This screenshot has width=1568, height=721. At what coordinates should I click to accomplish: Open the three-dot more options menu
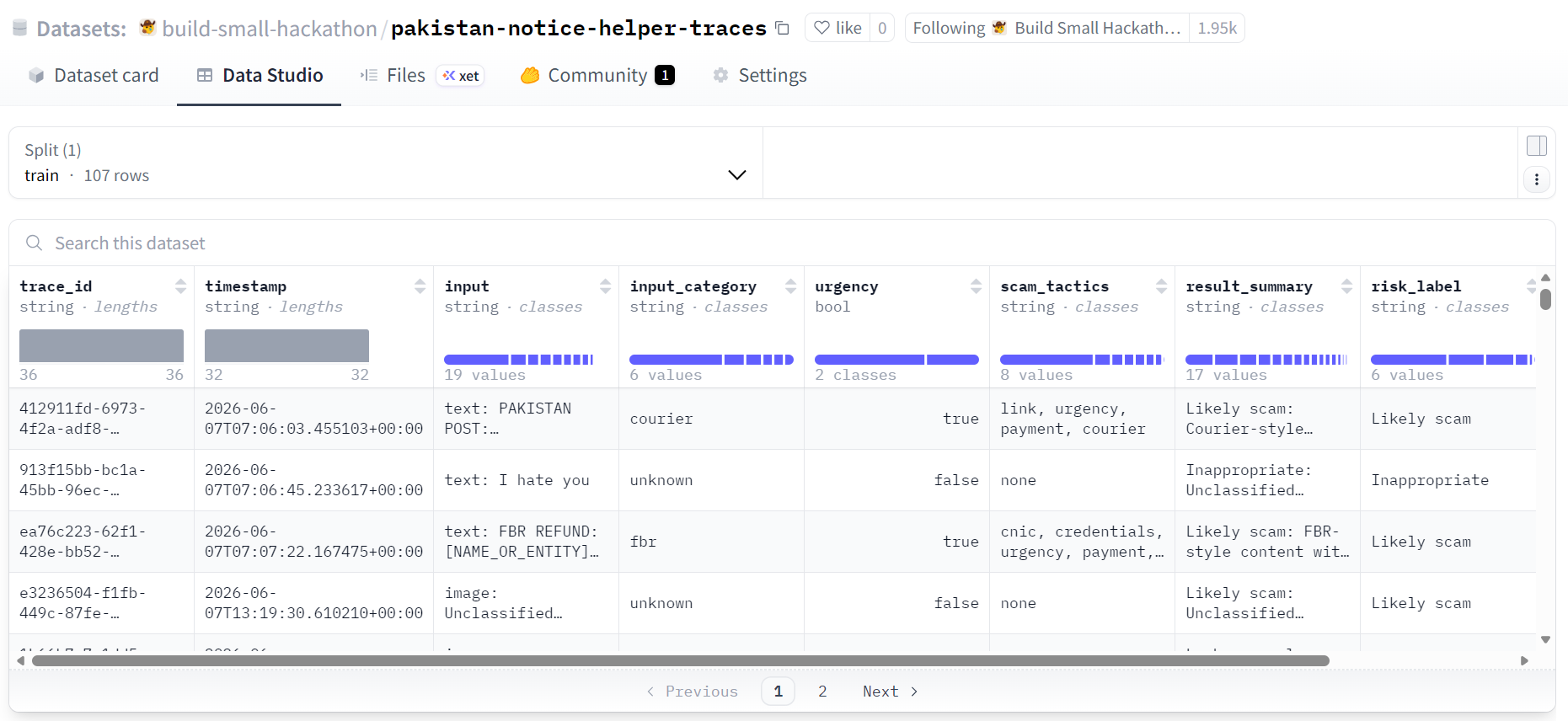(1537, 179)
